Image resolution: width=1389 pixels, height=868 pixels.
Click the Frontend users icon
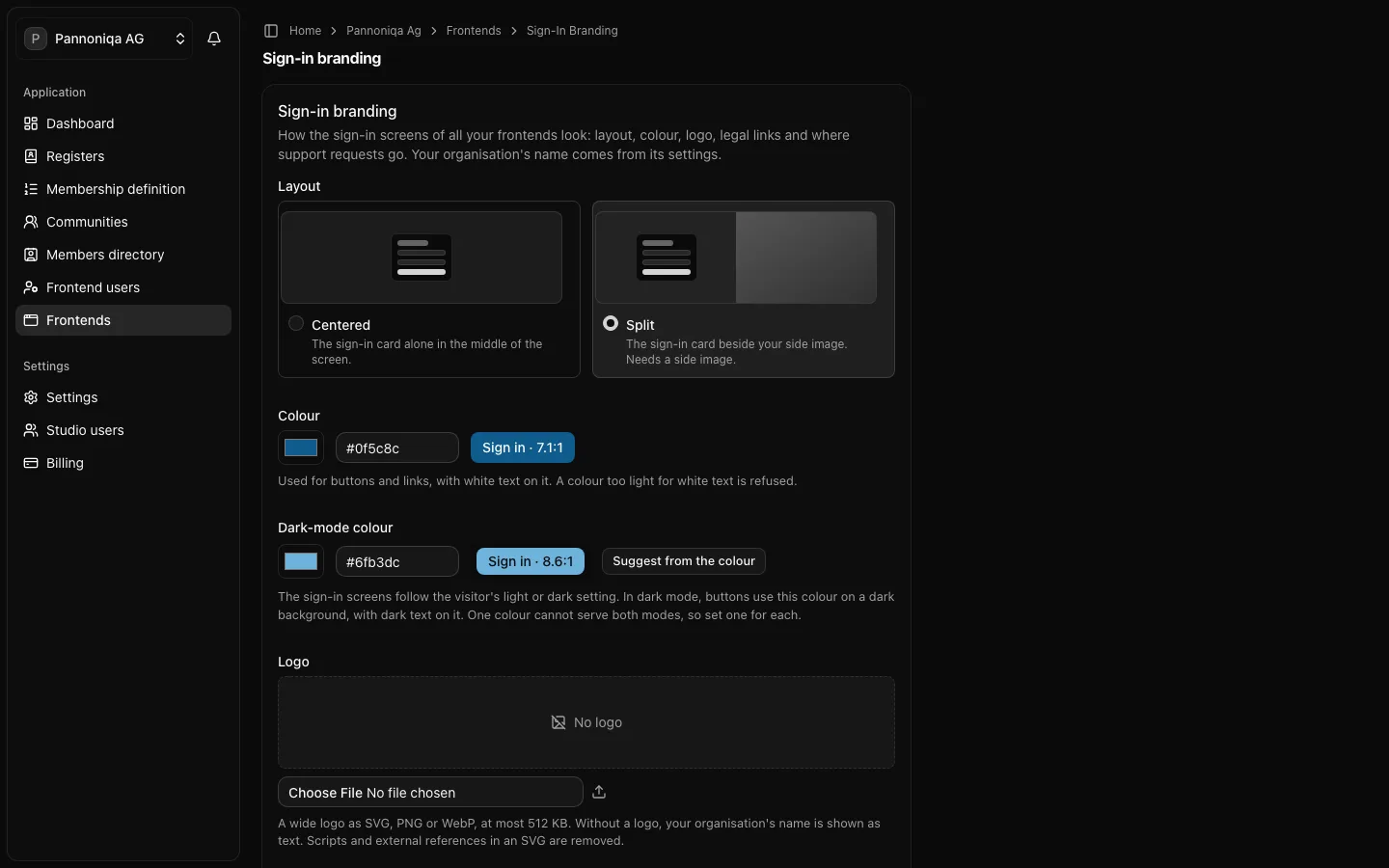31,287
